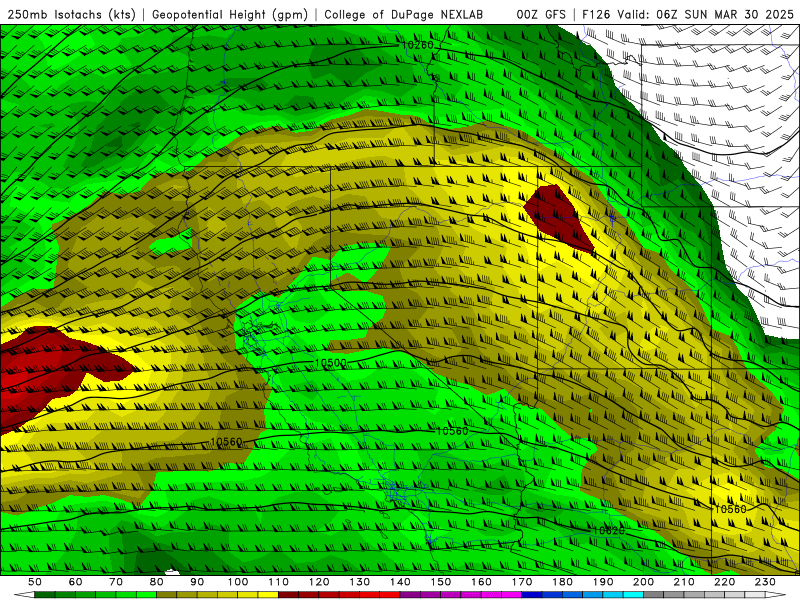Click the 220 value on the color scale

724,582
